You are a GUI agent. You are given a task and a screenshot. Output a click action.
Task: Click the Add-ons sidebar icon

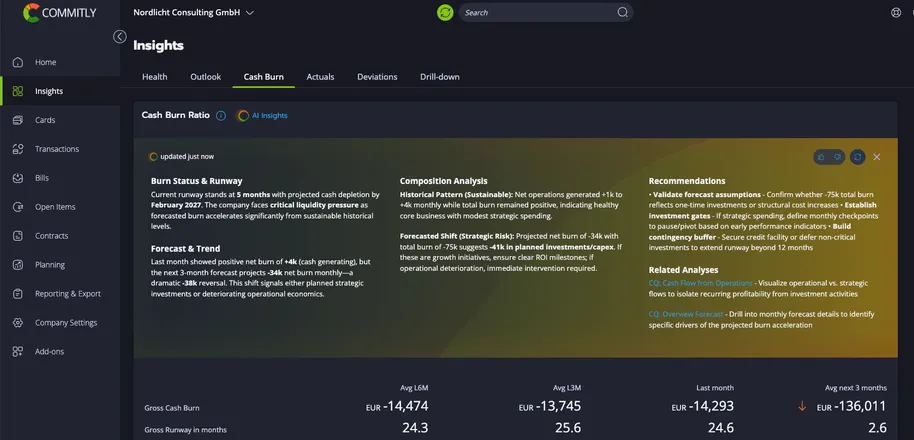(x=18, y=351)
